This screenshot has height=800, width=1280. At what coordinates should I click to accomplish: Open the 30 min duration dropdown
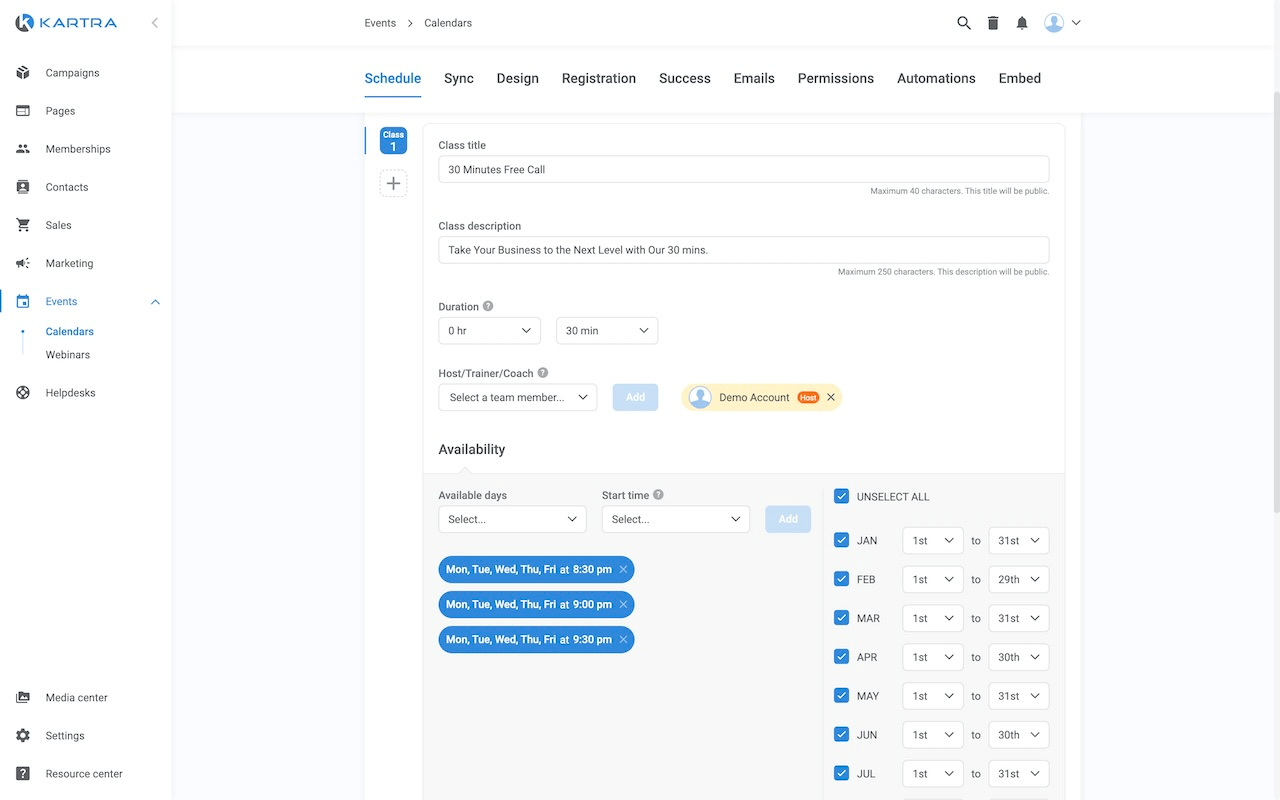coord(606,331)
